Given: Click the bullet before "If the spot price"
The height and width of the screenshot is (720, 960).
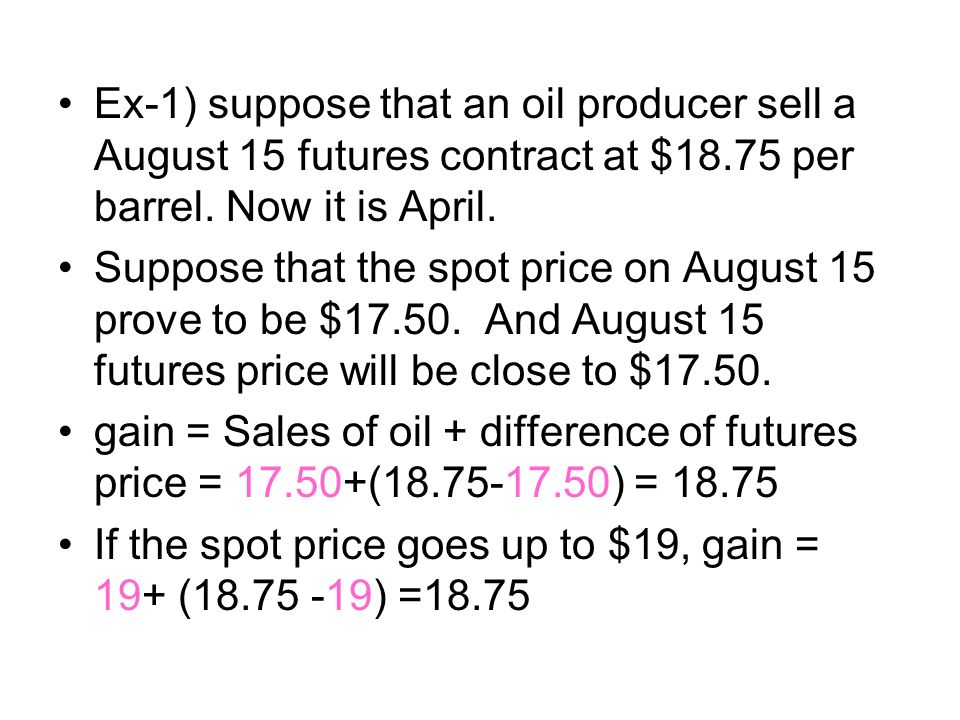Looking at the screenshot, I should point(66,544).
